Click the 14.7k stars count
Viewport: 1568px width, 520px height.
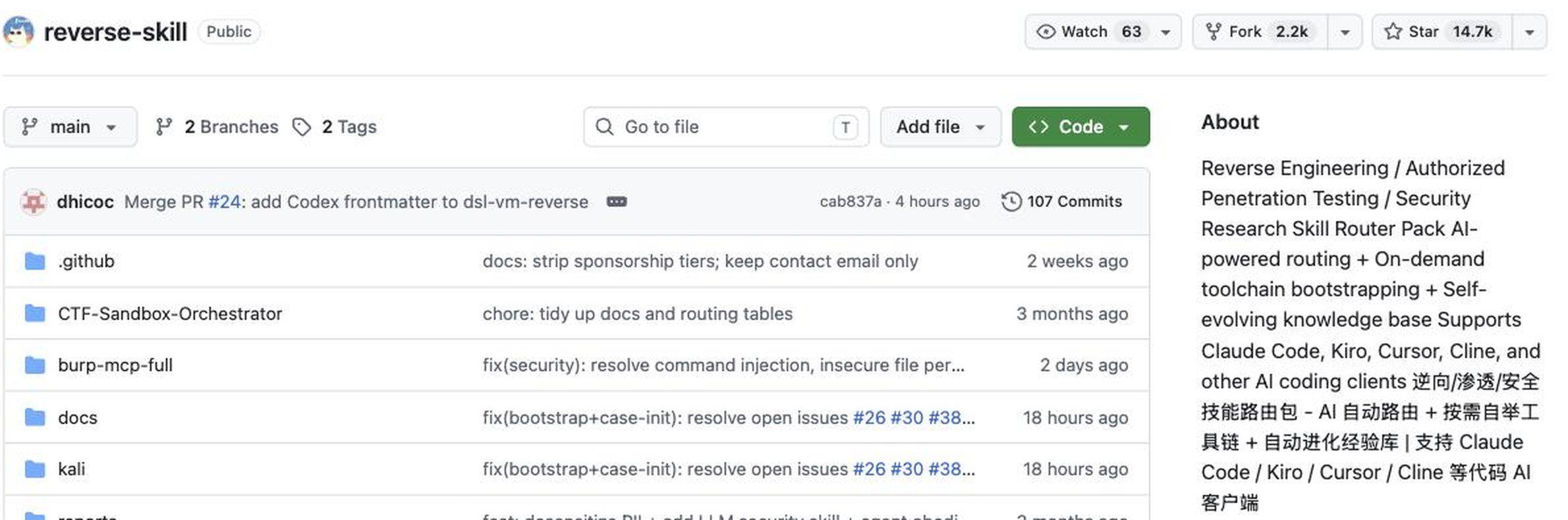[x=1472, y=32]
